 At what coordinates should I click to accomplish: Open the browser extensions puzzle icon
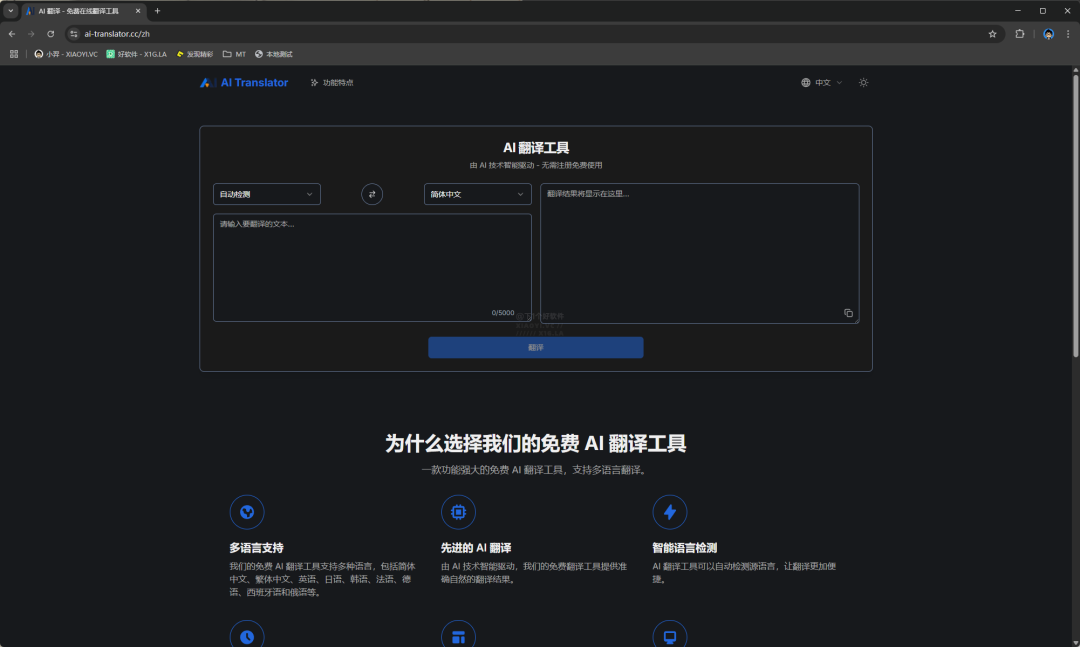(x=1020, y=34)
